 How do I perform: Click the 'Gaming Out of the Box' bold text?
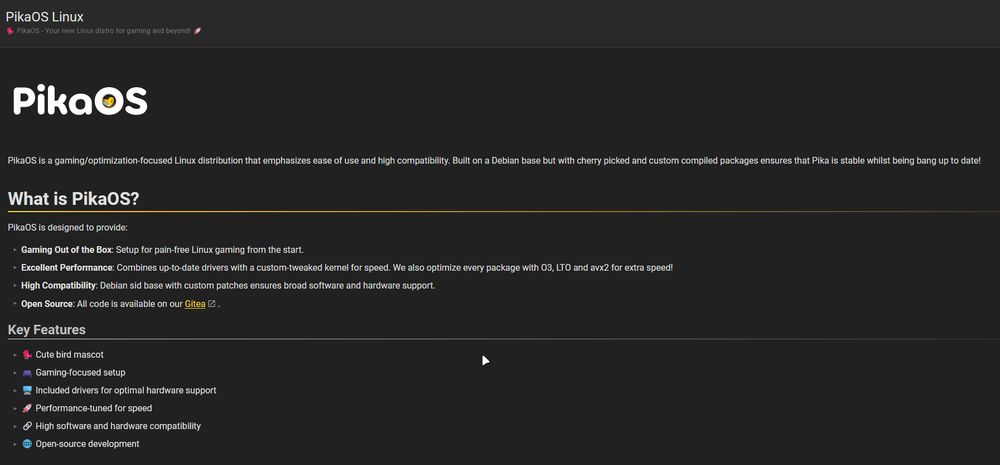66,249
